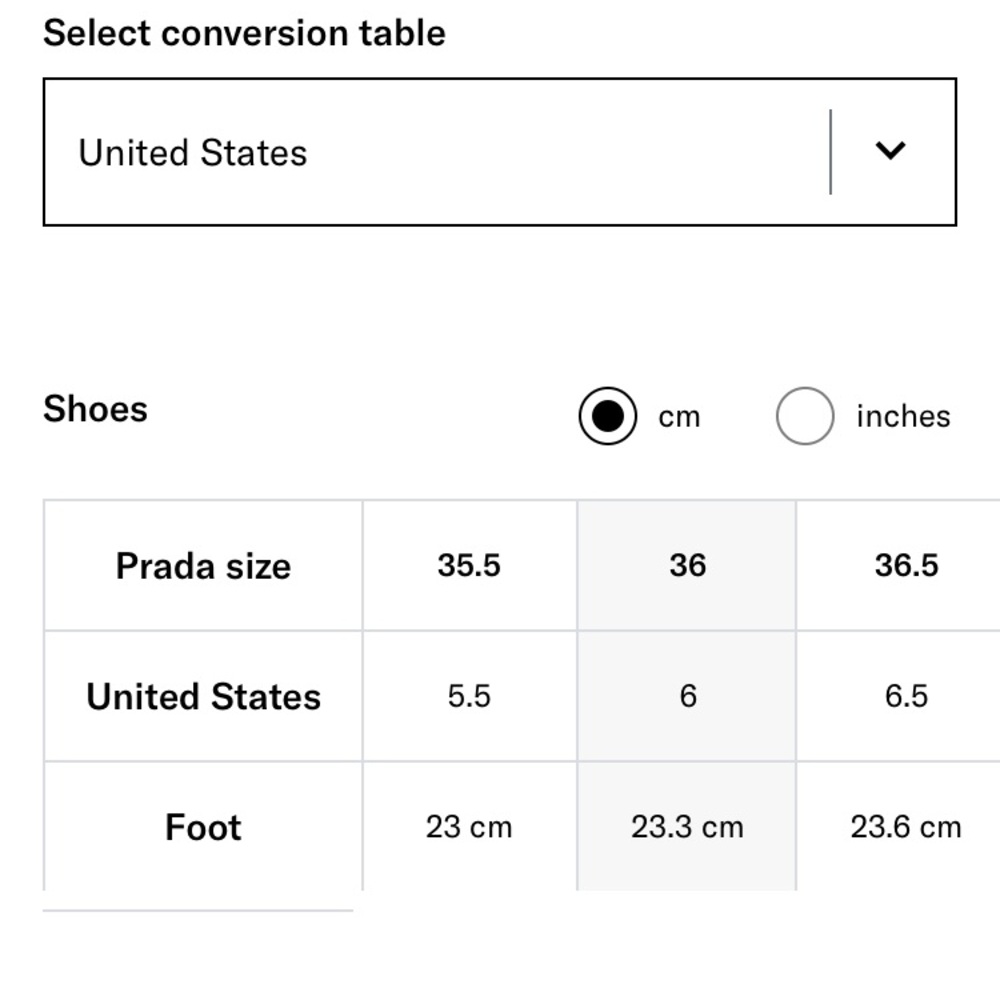Click the inches label text
The width and height of the screenshot is (1000, 1000).
(x=903, y=416)
